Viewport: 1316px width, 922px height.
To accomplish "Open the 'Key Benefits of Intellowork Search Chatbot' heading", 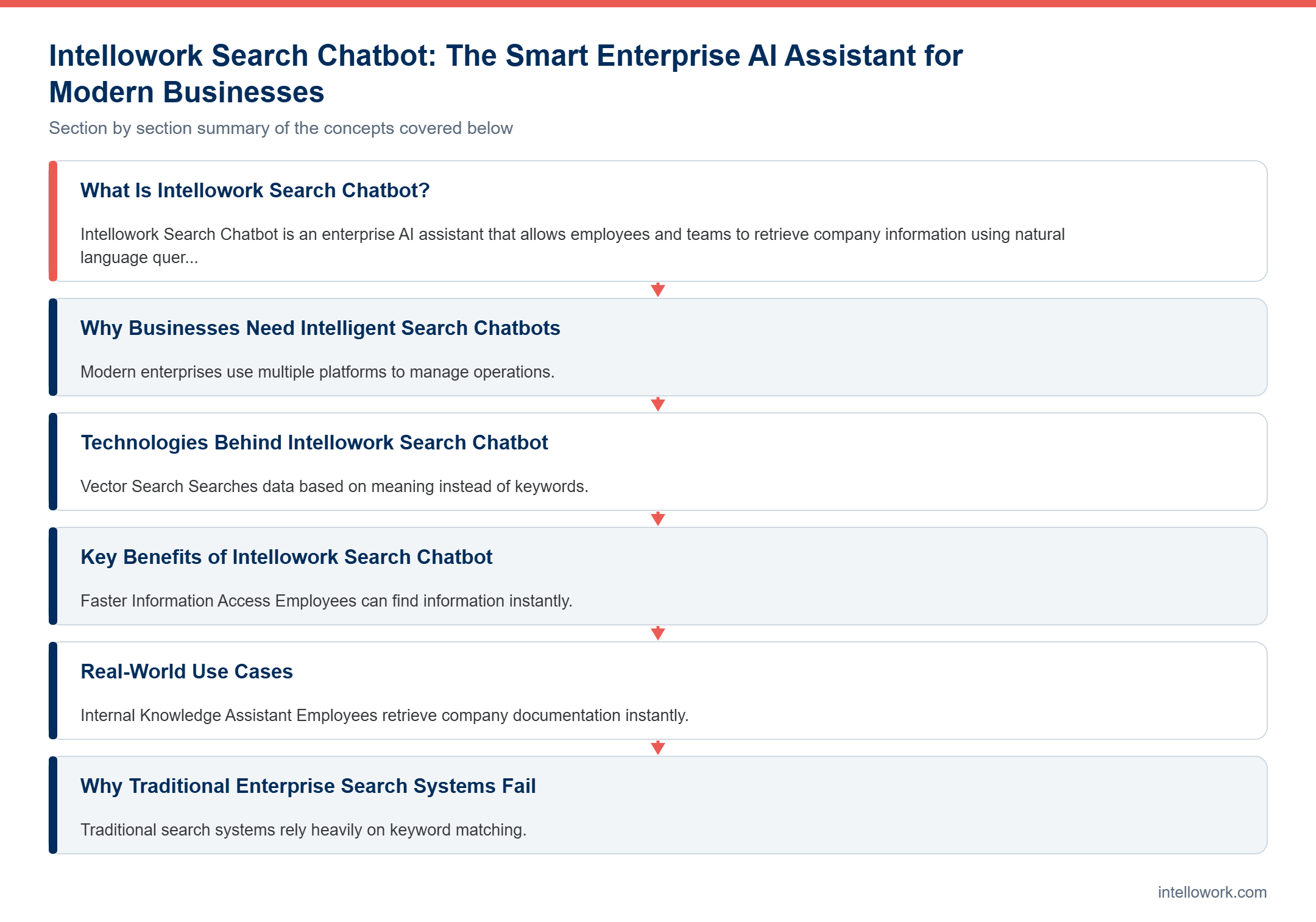I will coord(286,557).
